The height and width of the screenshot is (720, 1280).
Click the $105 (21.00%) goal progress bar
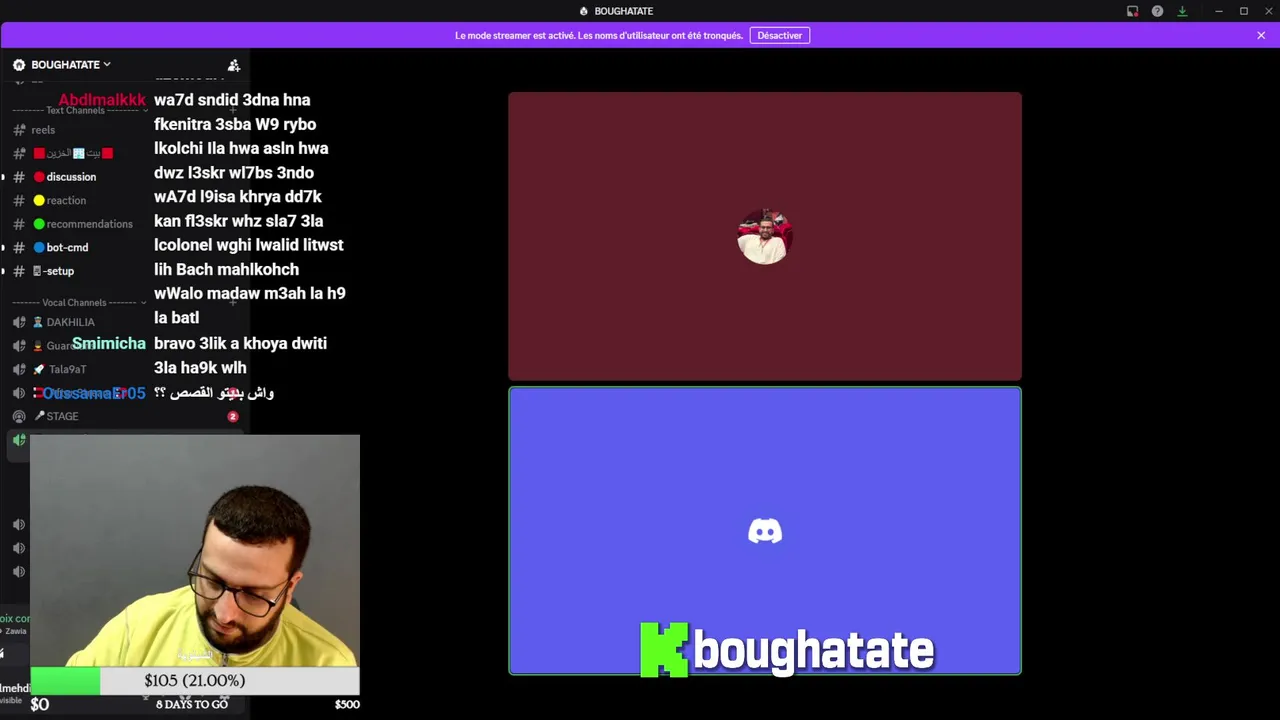coord(195,681)
